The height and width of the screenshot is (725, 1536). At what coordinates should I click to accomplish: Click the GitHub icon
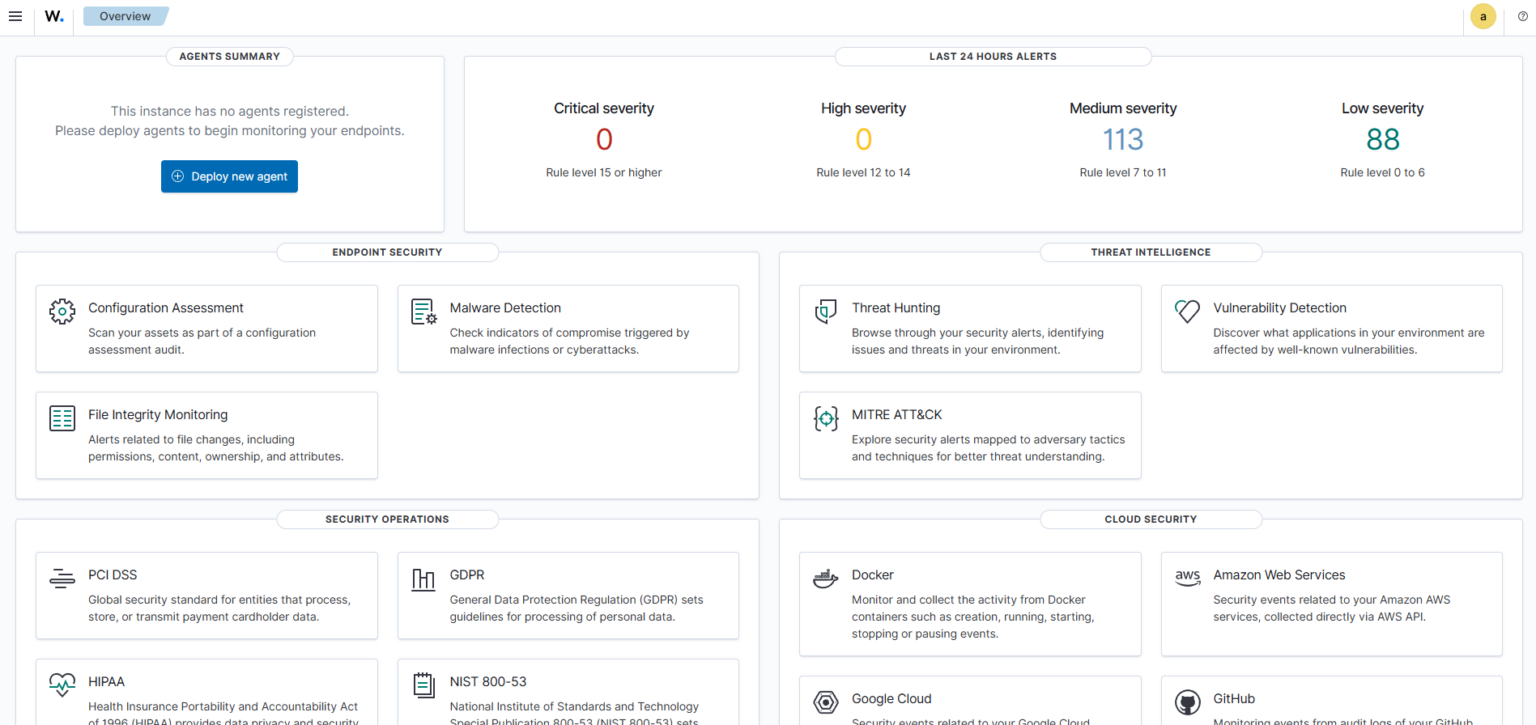coord(1187,698)
